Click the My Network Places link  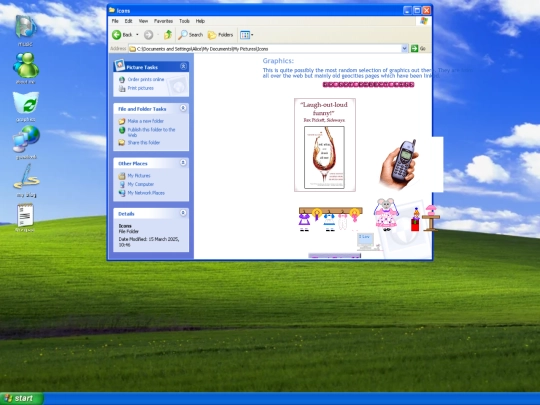click(146, 193)
